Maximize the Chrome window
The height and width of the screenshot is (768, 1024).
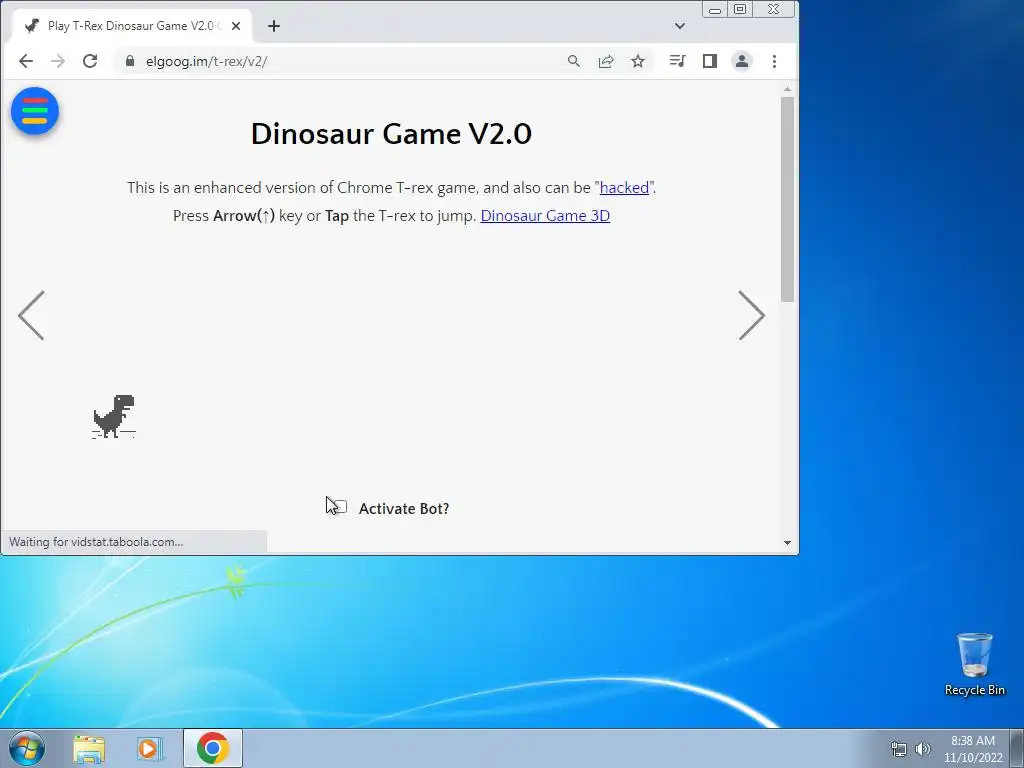point(740,9)
